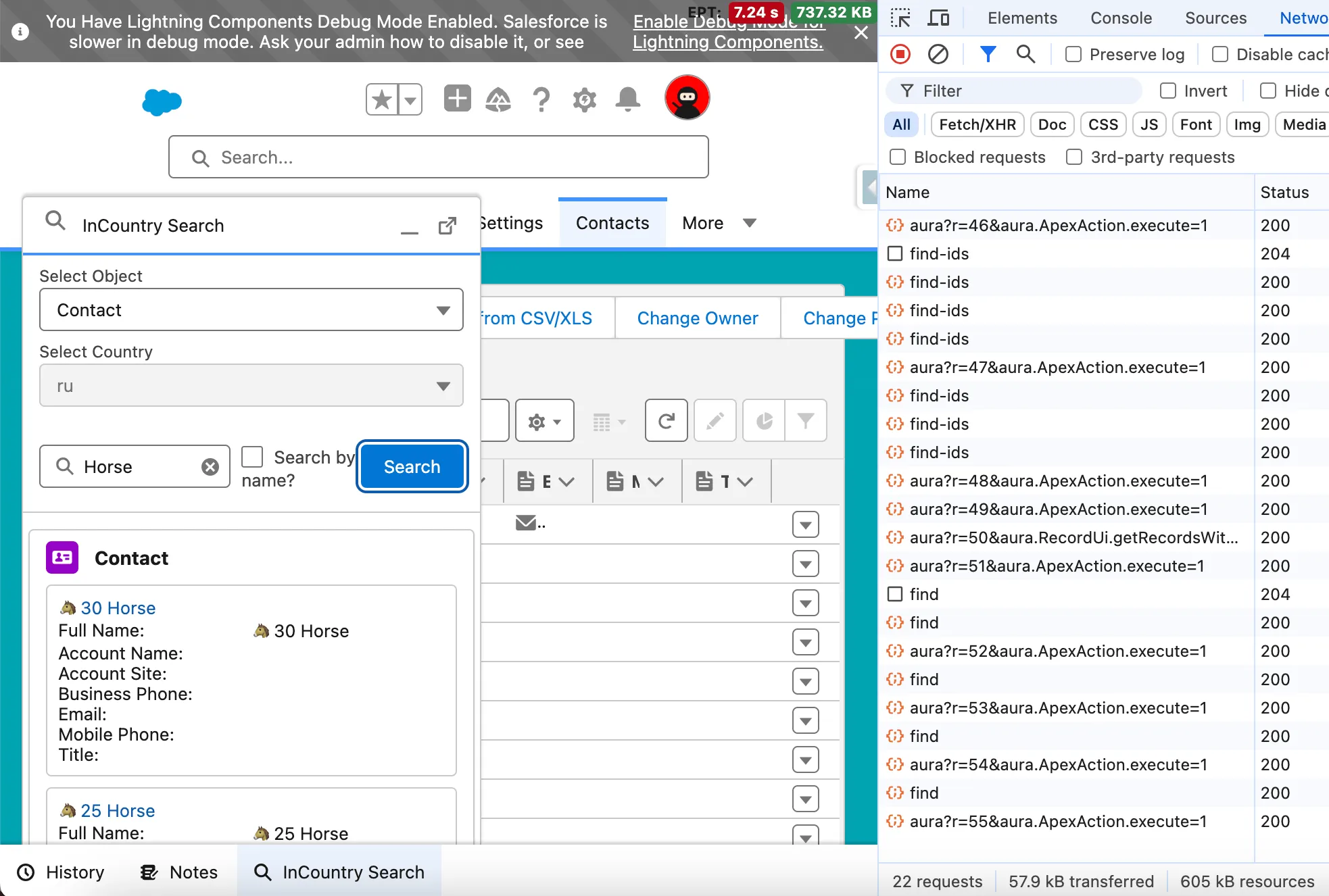Clear the Horse search text
The width and height of the screenshot is (1329, 896).
pos(210,467)
